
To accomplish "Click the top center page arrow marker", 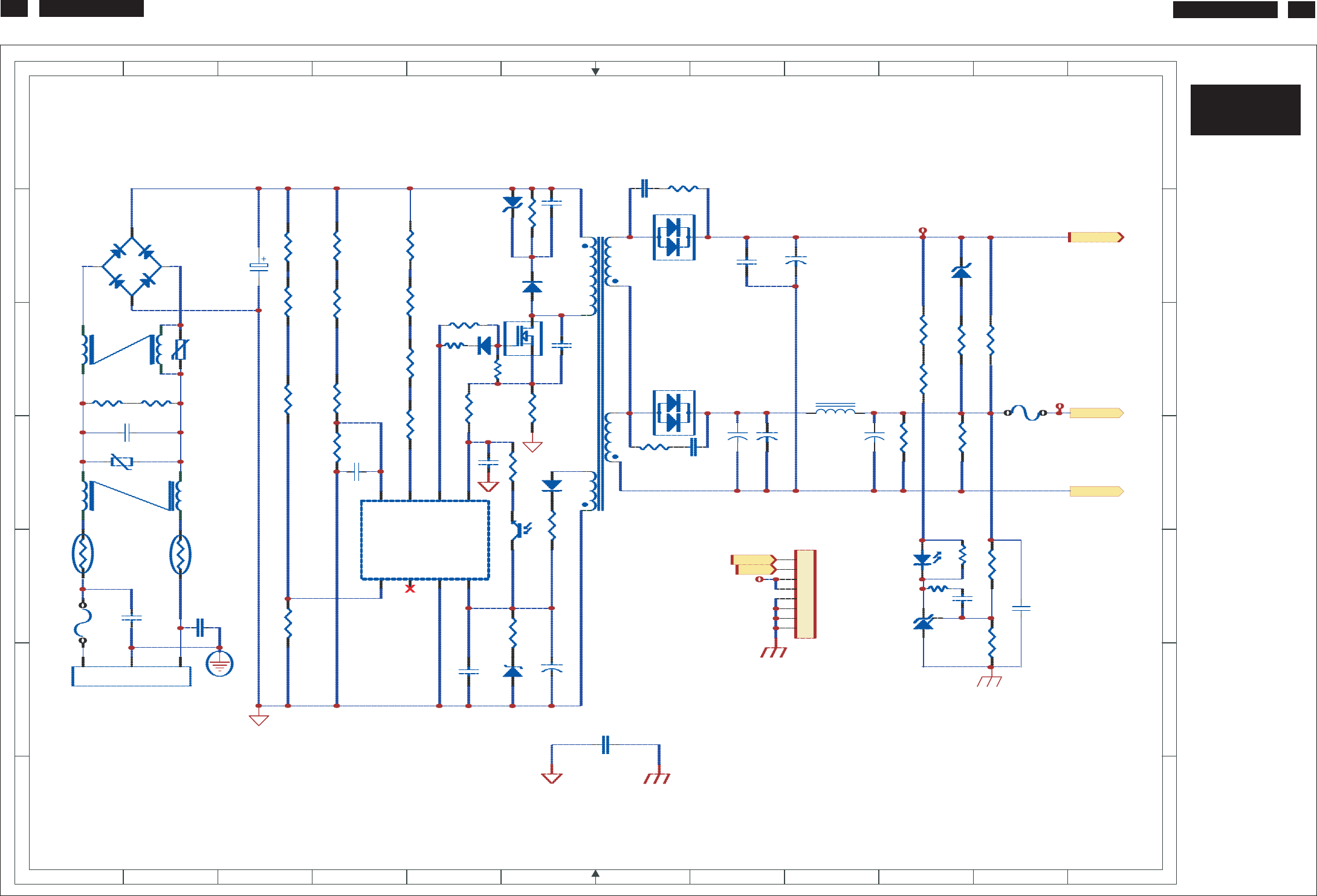I will [x=595, y=71].
